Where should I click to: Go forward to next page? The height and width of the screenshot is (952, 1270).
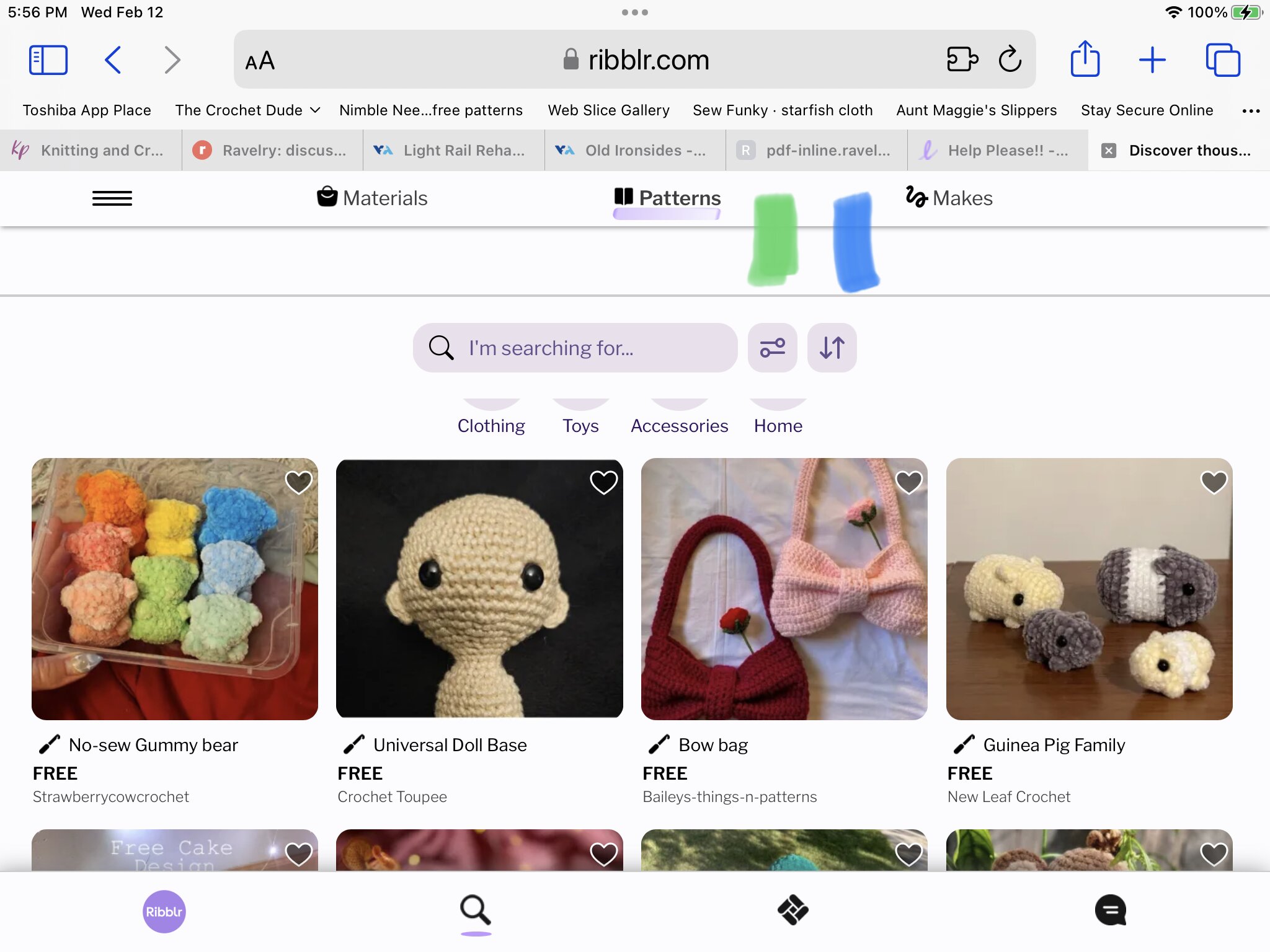[x=172, y=60]
